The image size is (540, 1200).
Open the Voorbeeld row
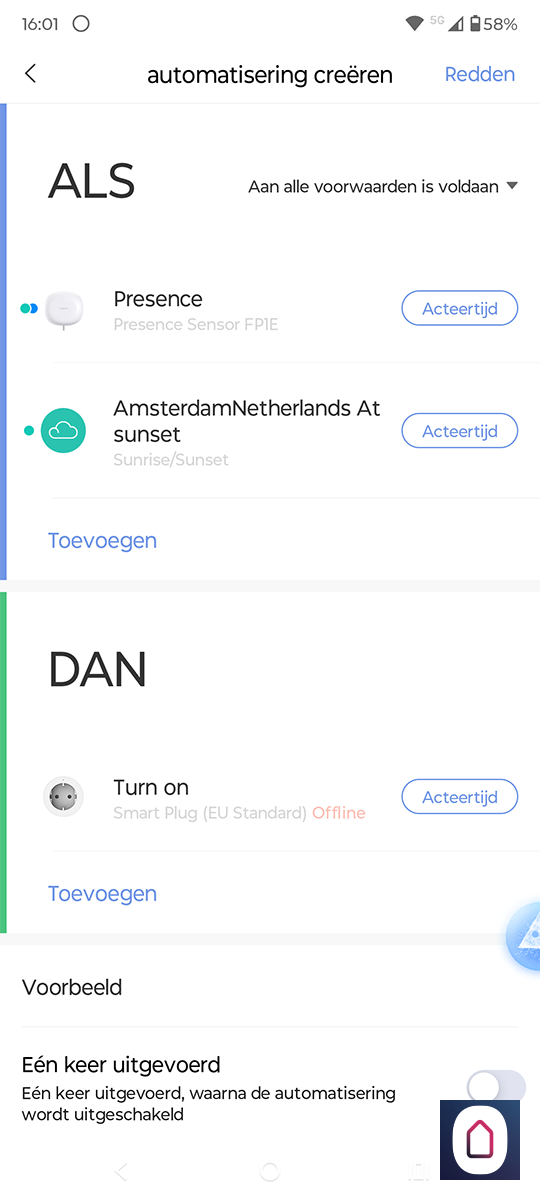(270, 987)
